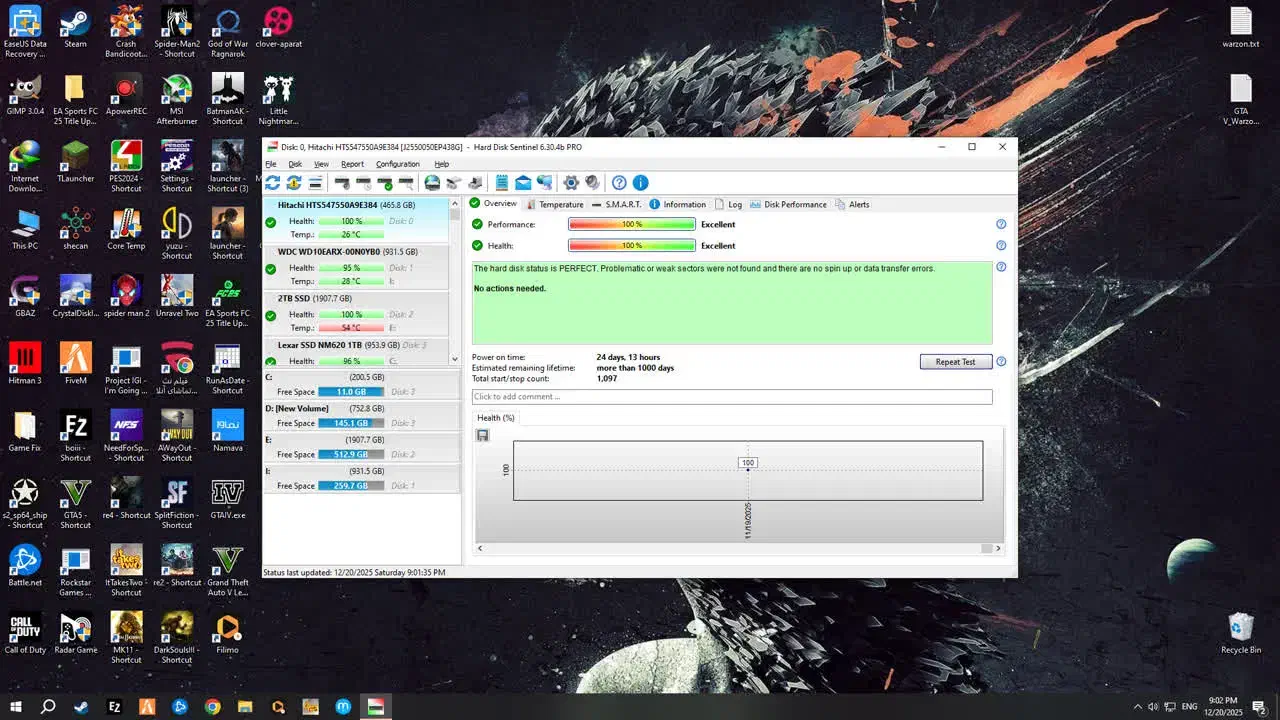The image size is (1280, 720).
Task: Click the question mark next to Performance bar
Action: click(1001, 225)
